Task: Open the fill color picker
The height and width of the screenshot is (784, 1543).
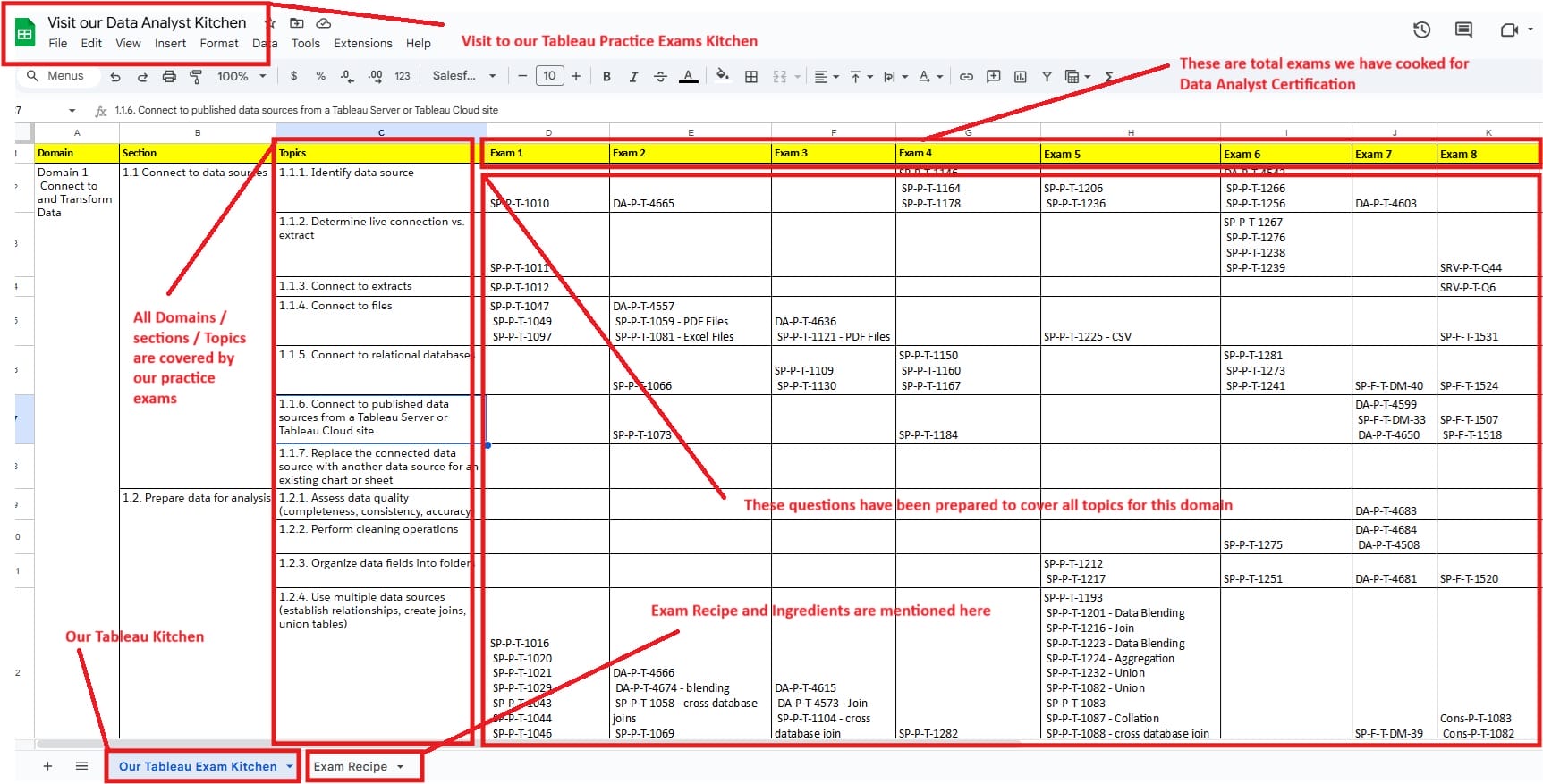Action: tap(723, 76)
